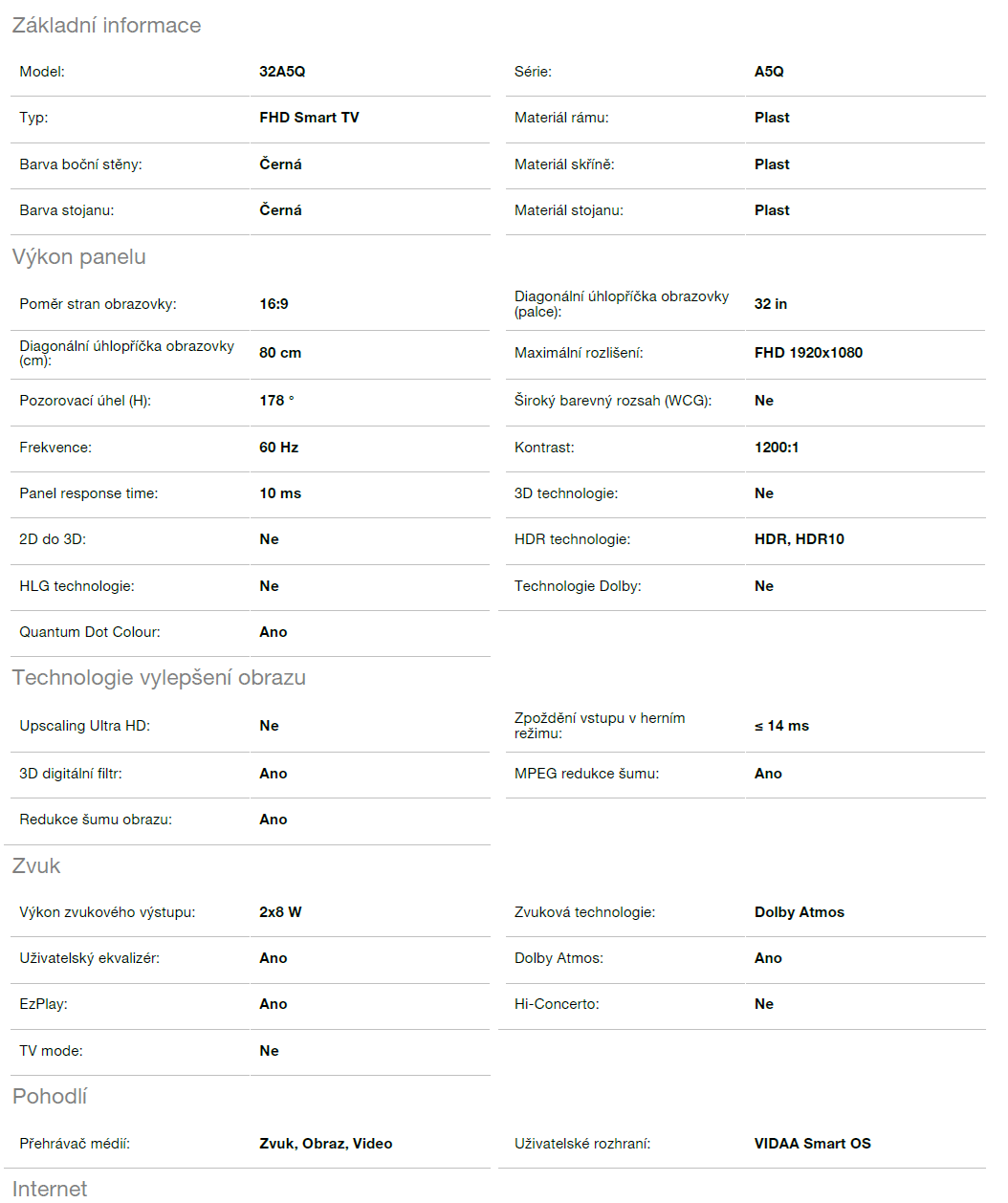Click the 16:9 aspect ratio value
Viewport: 1008px width, 1203px height.
tap(274, 304)
